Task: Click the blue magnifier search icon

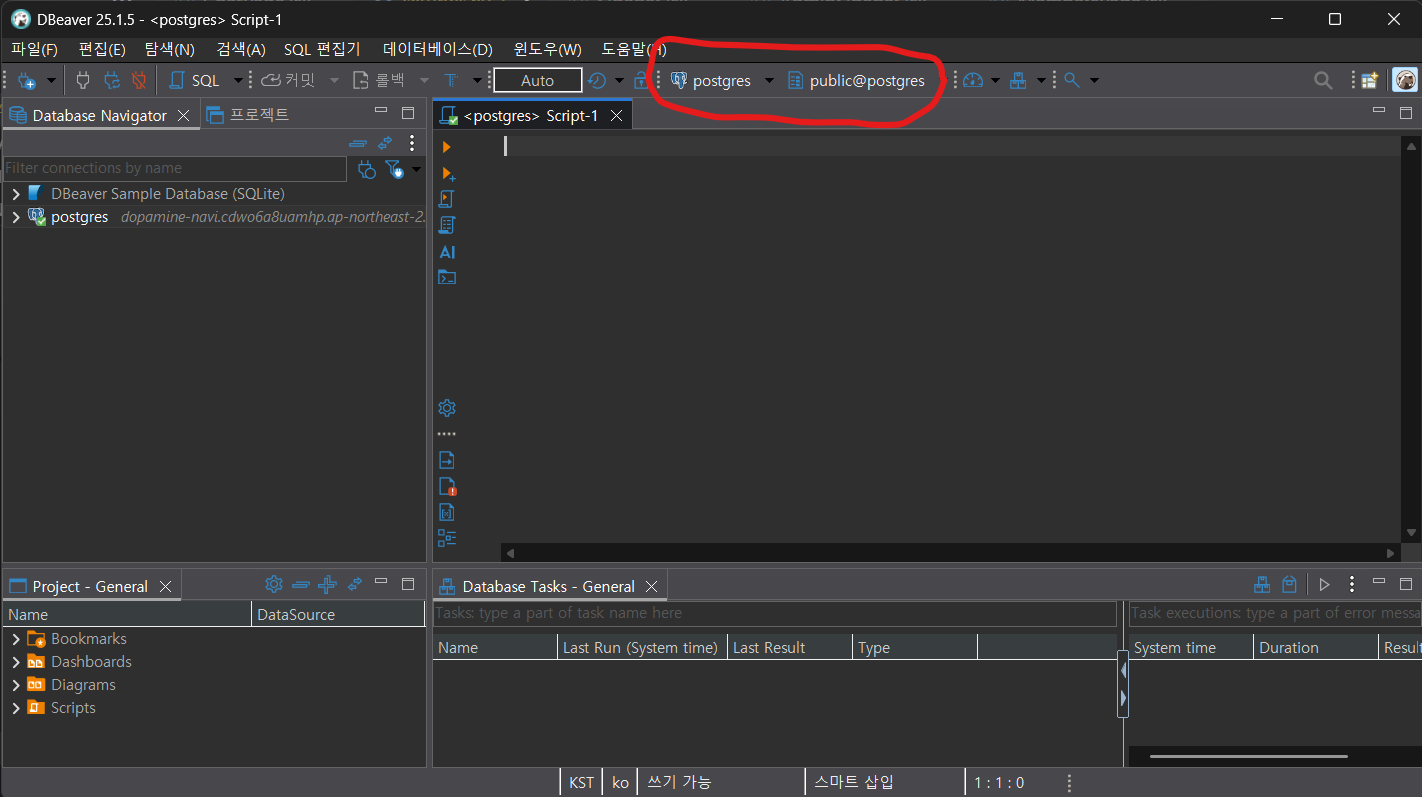Action: point(1072,80)
